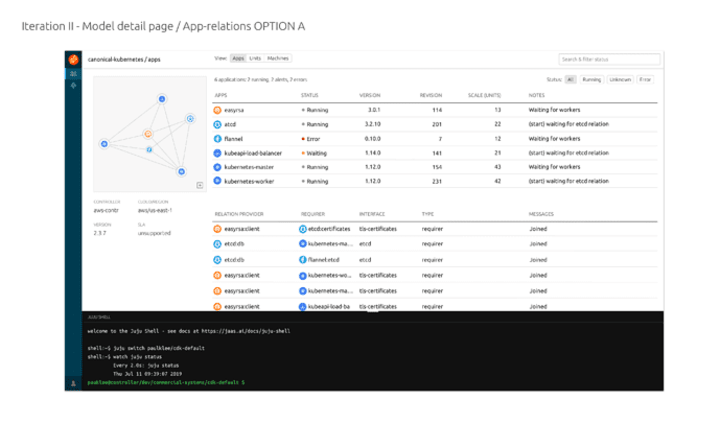The image size is (720, 423).
Task: Select the orange easyrsa node in the graph
Action: tap(148, 134)
